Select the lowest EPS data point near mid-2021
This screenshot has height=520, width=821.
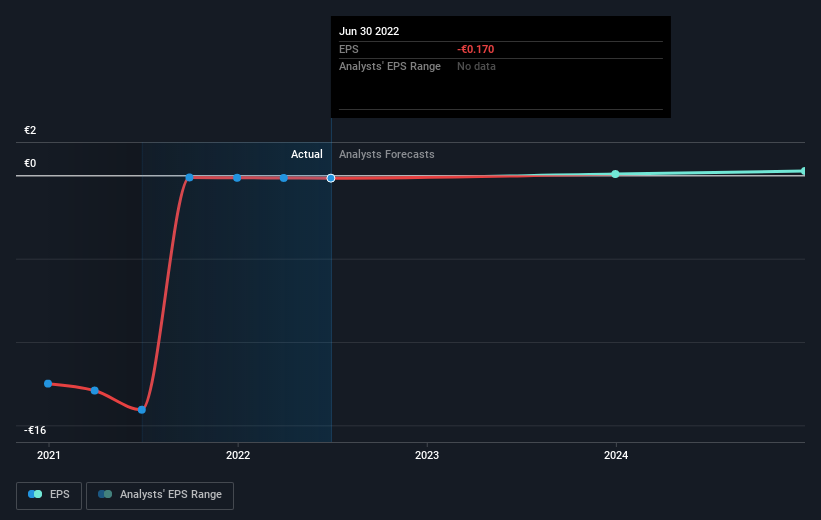click(142, 410)
